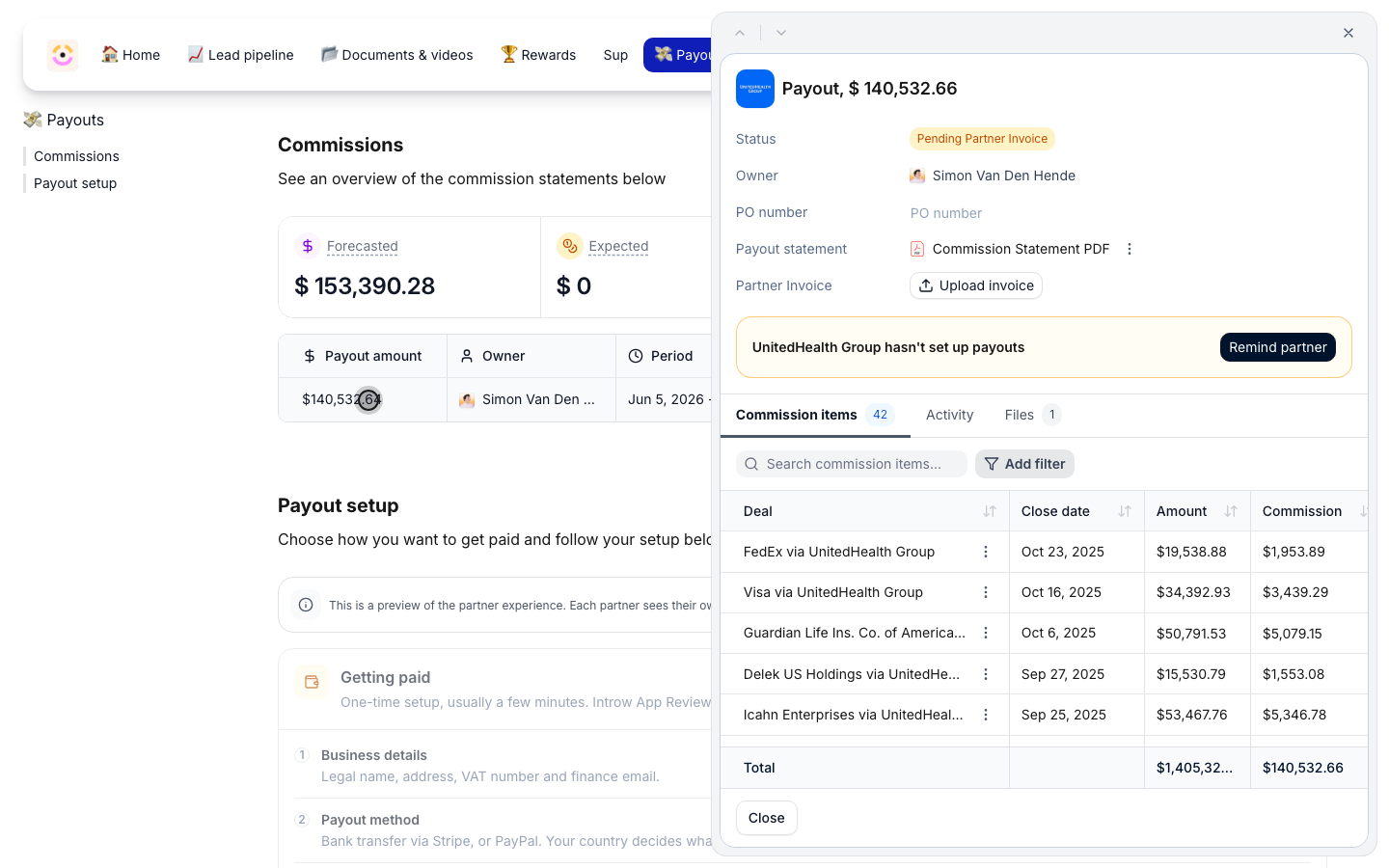The width and height of the screenshot is (1389, 868).
Task: Click the Introw logo icon
Action: pos(63,55)
